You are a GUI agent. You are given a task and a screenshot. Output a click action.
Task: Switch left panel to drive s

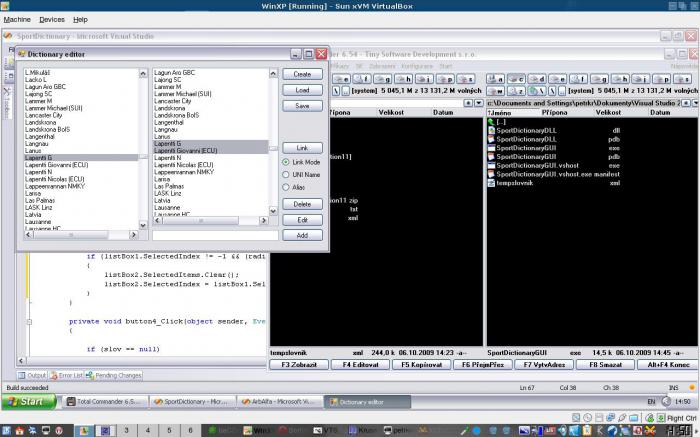(466, 79)
